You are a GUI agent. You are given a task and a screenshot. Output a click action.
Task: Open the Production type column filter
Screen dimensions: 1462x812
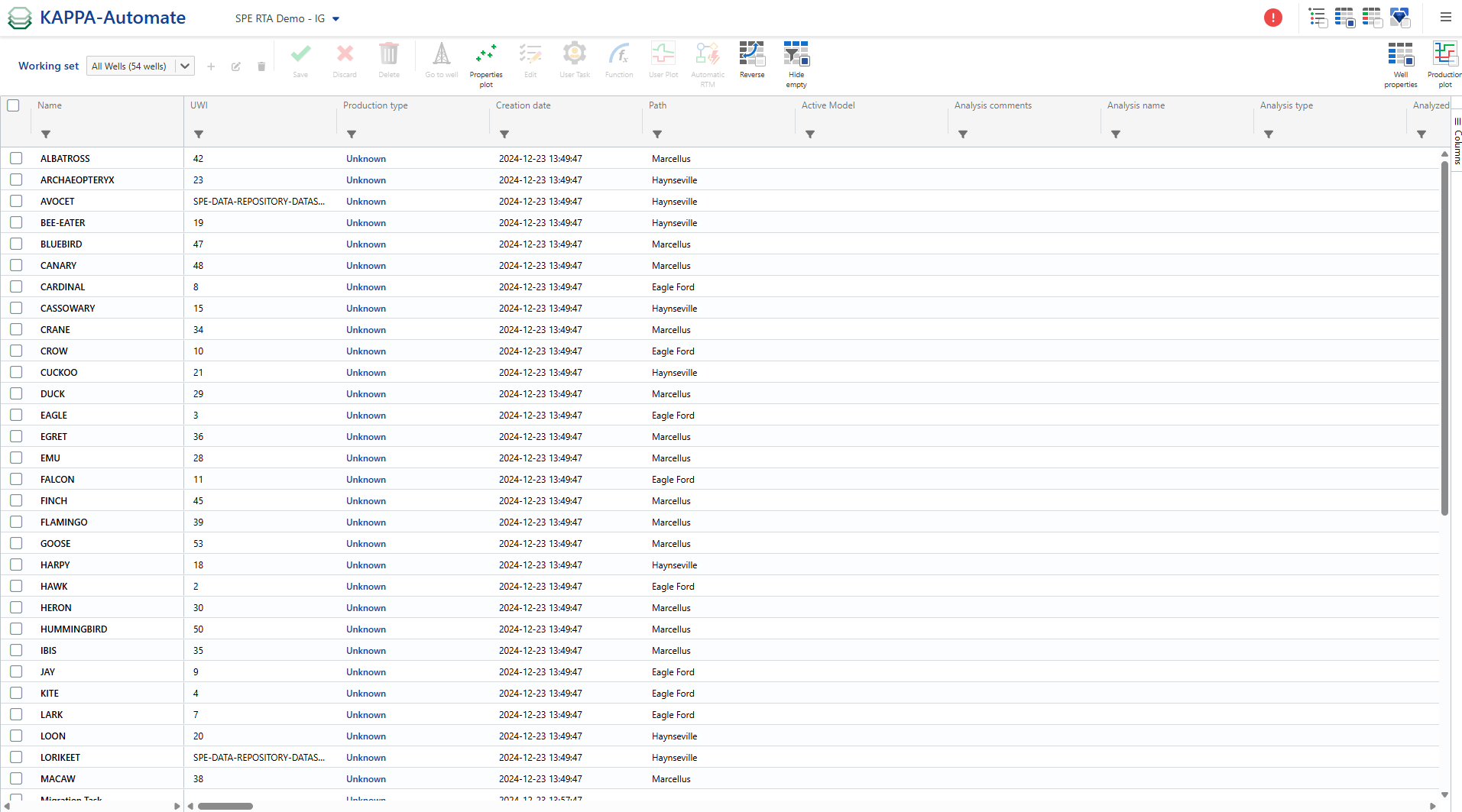point(352,134)
